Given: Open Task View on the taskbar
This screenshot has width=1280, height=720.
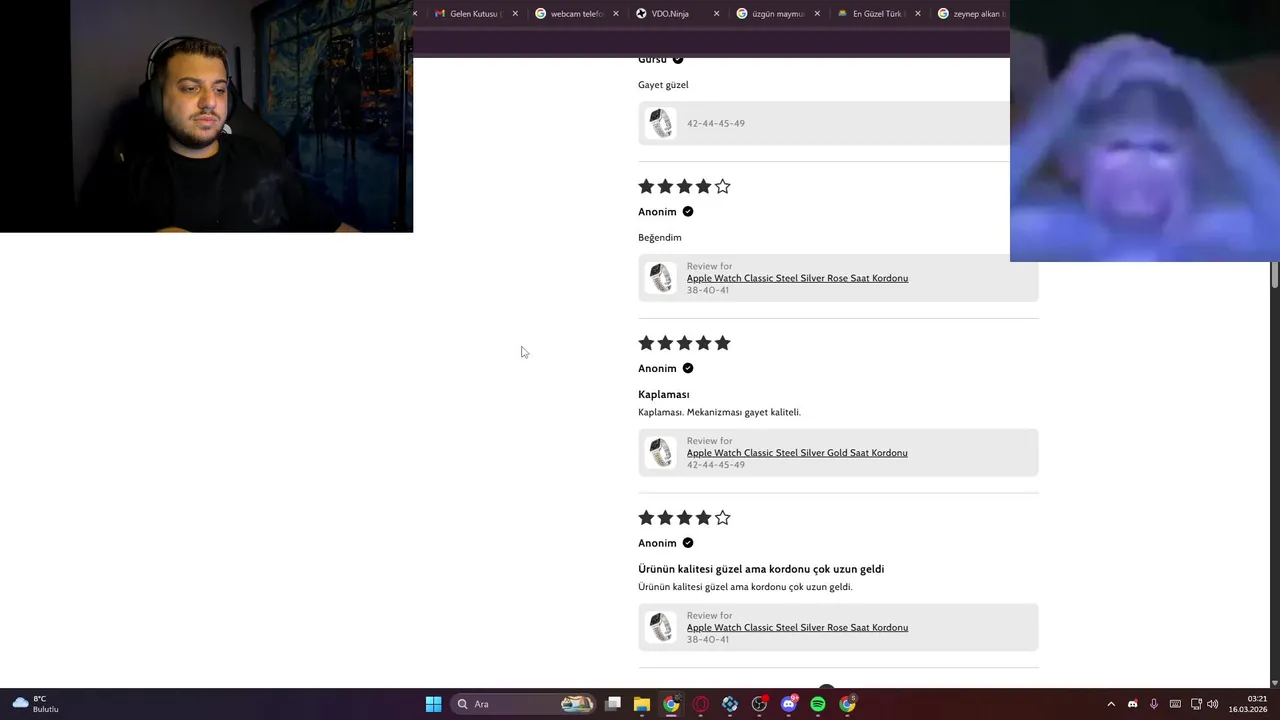Looking at the screenshot, I should tap(613, 704).
